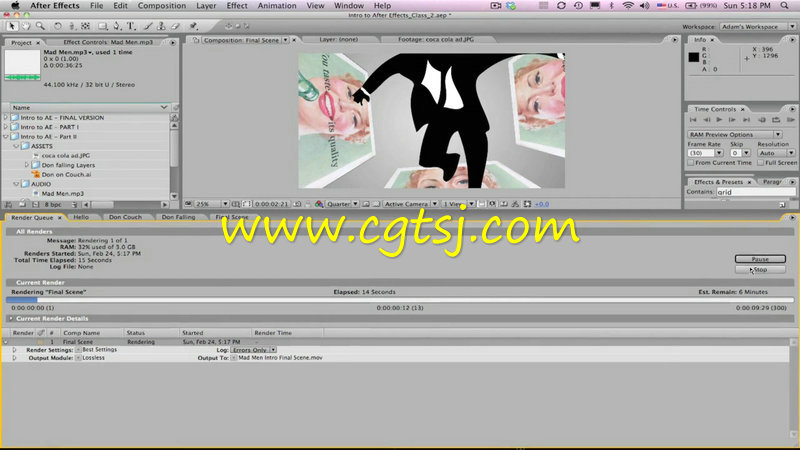Open Frame Rate dropdown arrow

719,153
